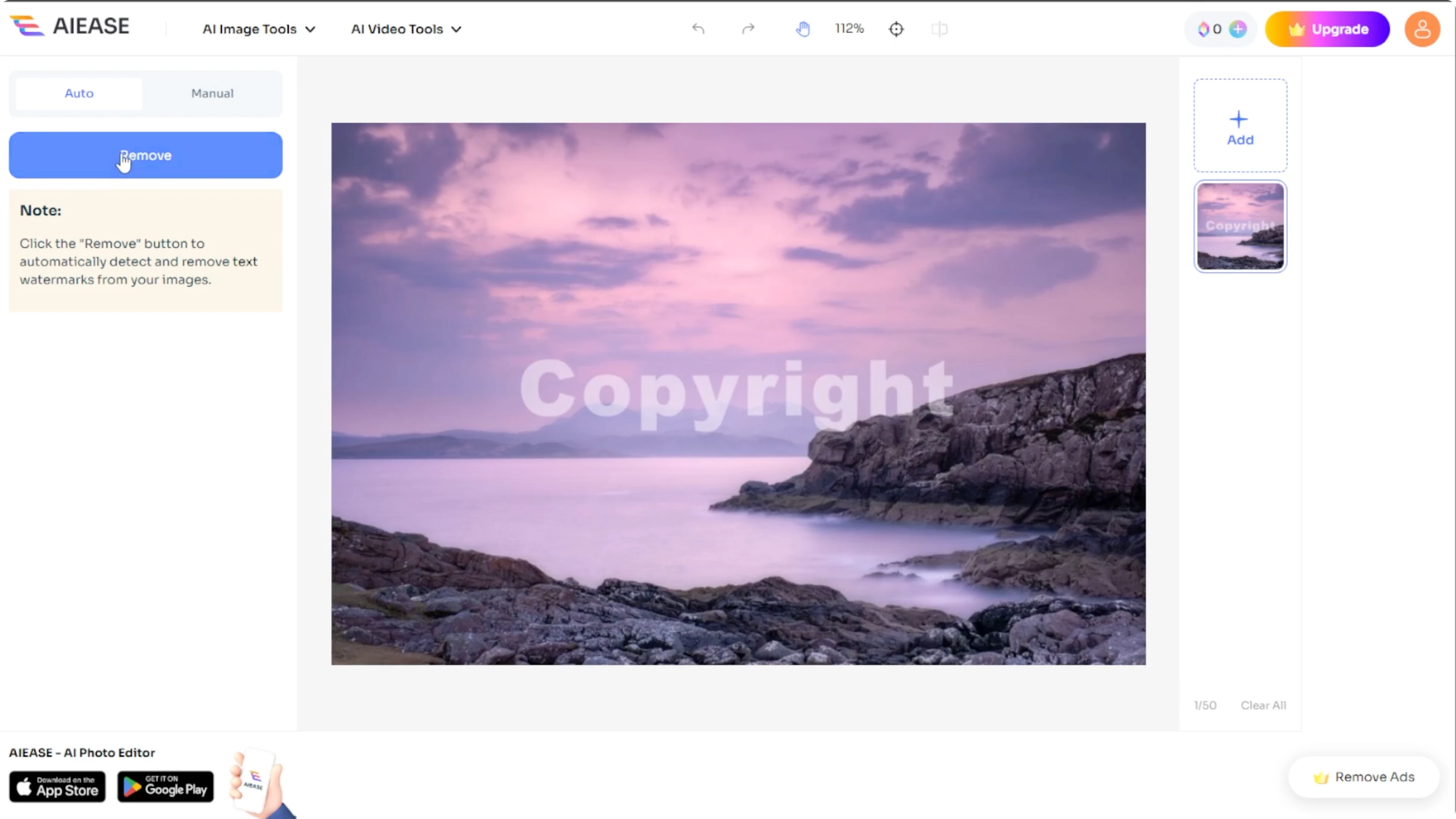1456x819 pixels.
Task: Click the AIEASE logo
Action: pyautogui.click(x=70, y=27)
